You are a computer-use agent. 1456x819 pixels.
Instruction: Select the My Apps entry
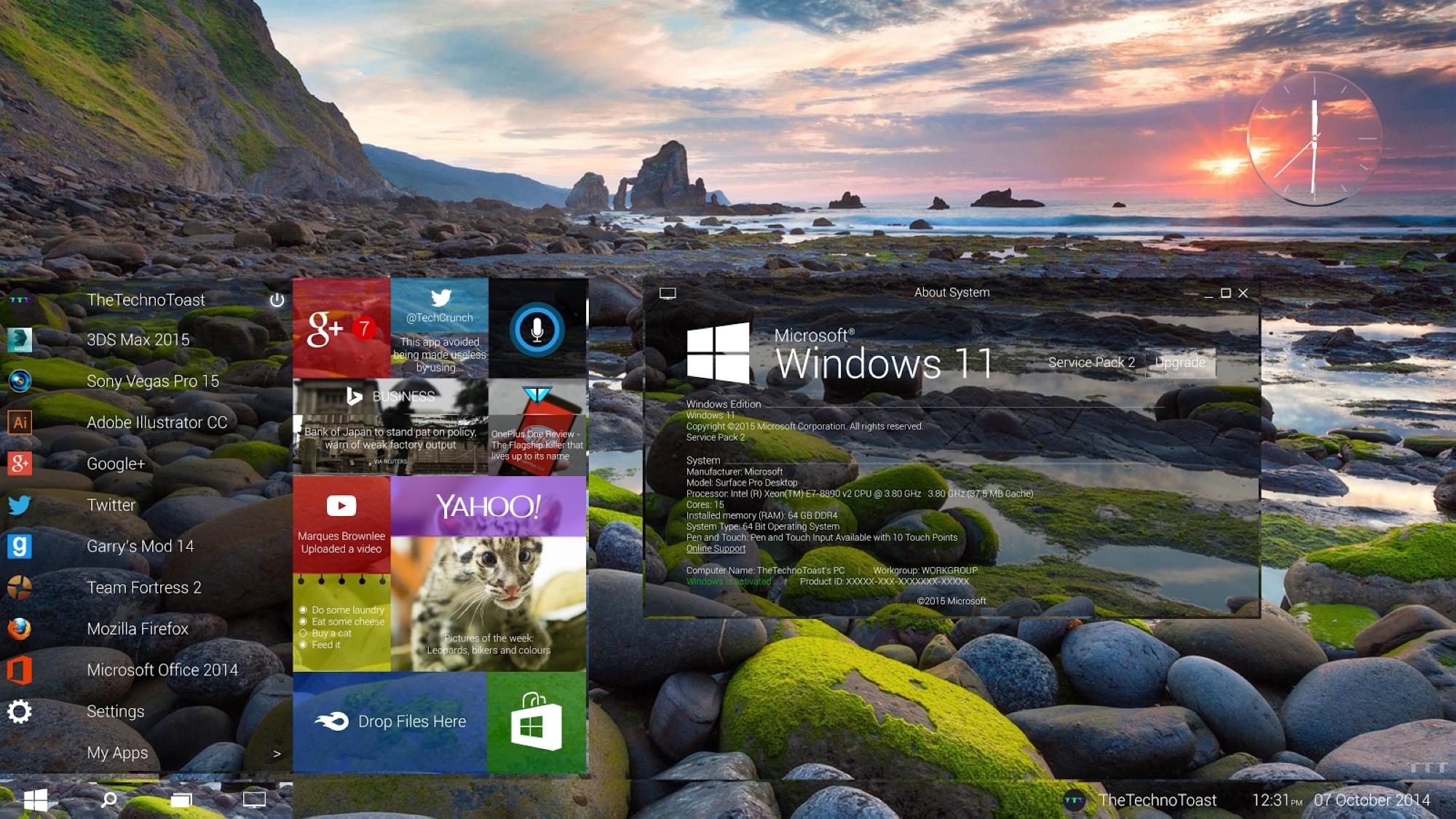click(x=117, y=753)
